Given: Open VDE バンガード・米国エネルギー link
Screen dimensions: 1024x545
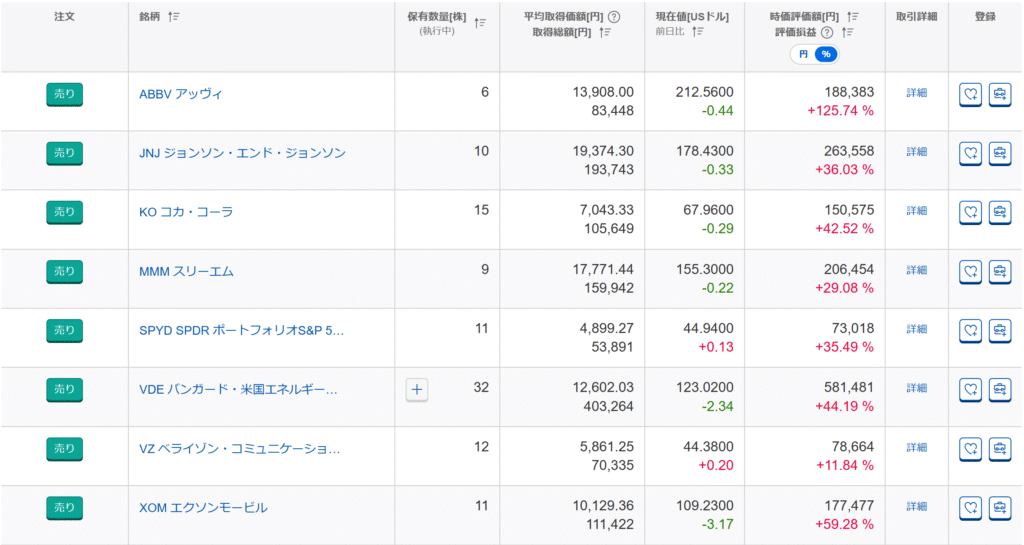Looking at the screenshot, I should 238,390.
